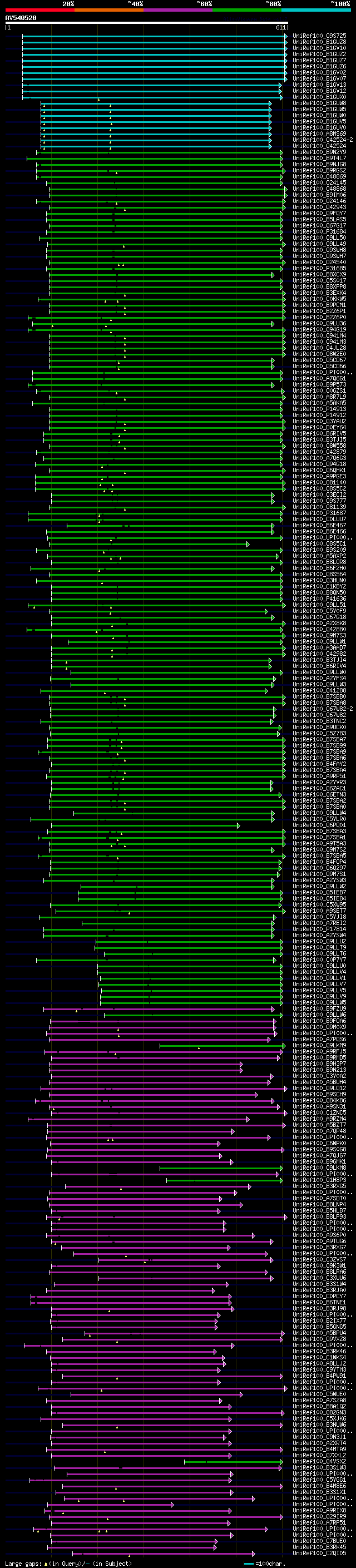The image size is (356, 1568).
Task: Open hit UniRef100_Q9S725
Action: tap(319, 36)
